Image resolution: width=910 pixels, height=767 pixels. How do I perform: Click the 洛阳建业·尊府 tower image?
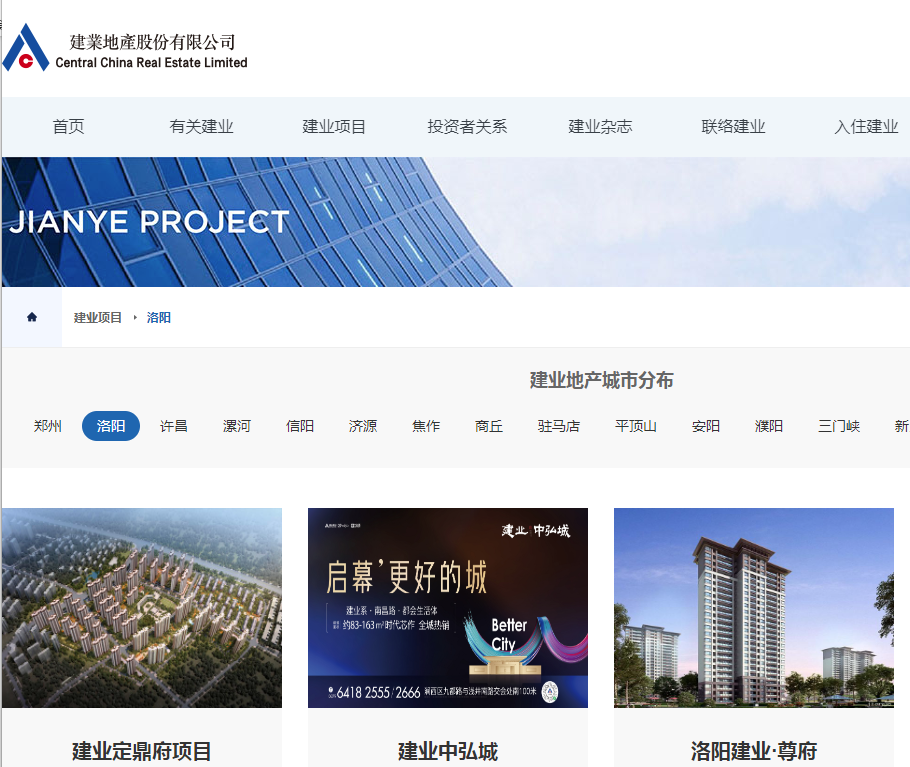coord(753,607)
